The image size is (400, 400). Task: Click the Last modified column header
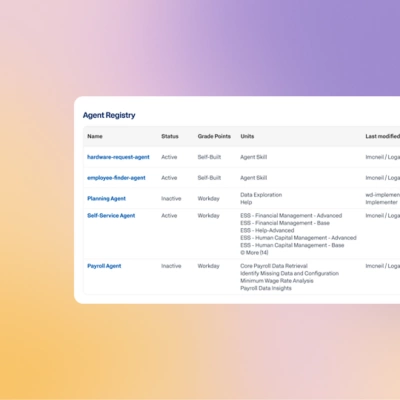pyautogui.click(x=383, y=136)
